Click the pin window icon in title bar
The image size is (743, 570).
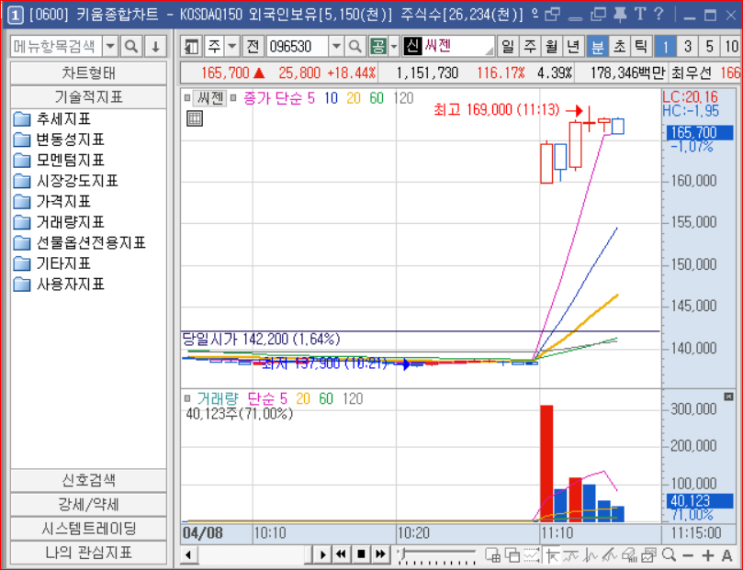pos(620,15)
